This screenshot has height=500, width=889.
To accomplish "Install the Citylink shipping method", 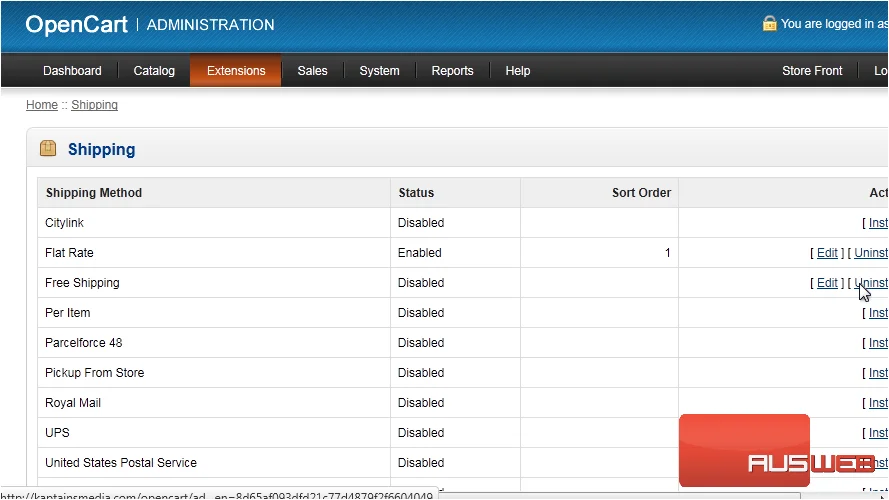I will point(879,223).
